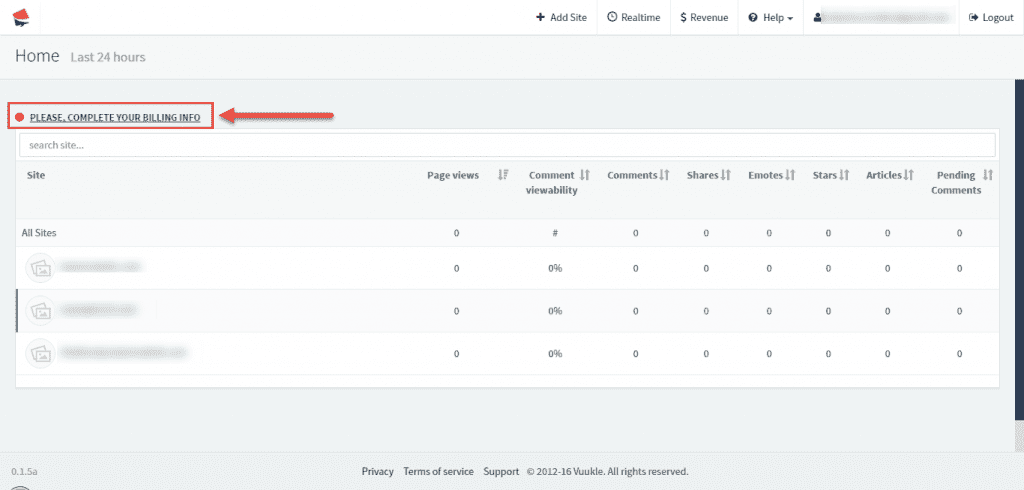Click the Logout button
Viewport: 1024px width, 490px height.
pyautogui.click(x=991, y=18)
